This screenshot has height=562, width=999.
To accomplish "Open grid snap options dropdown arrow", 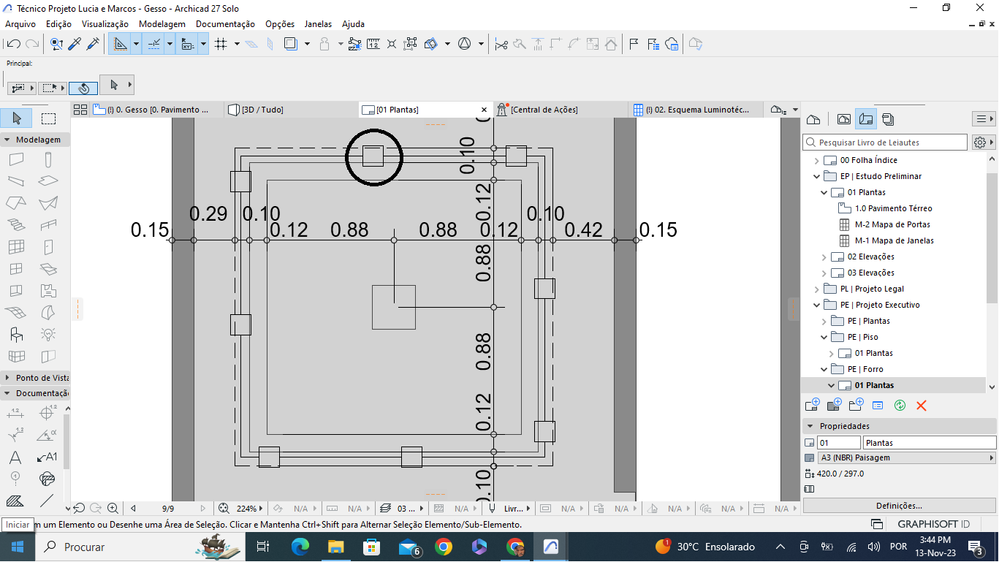I will 236,44.
